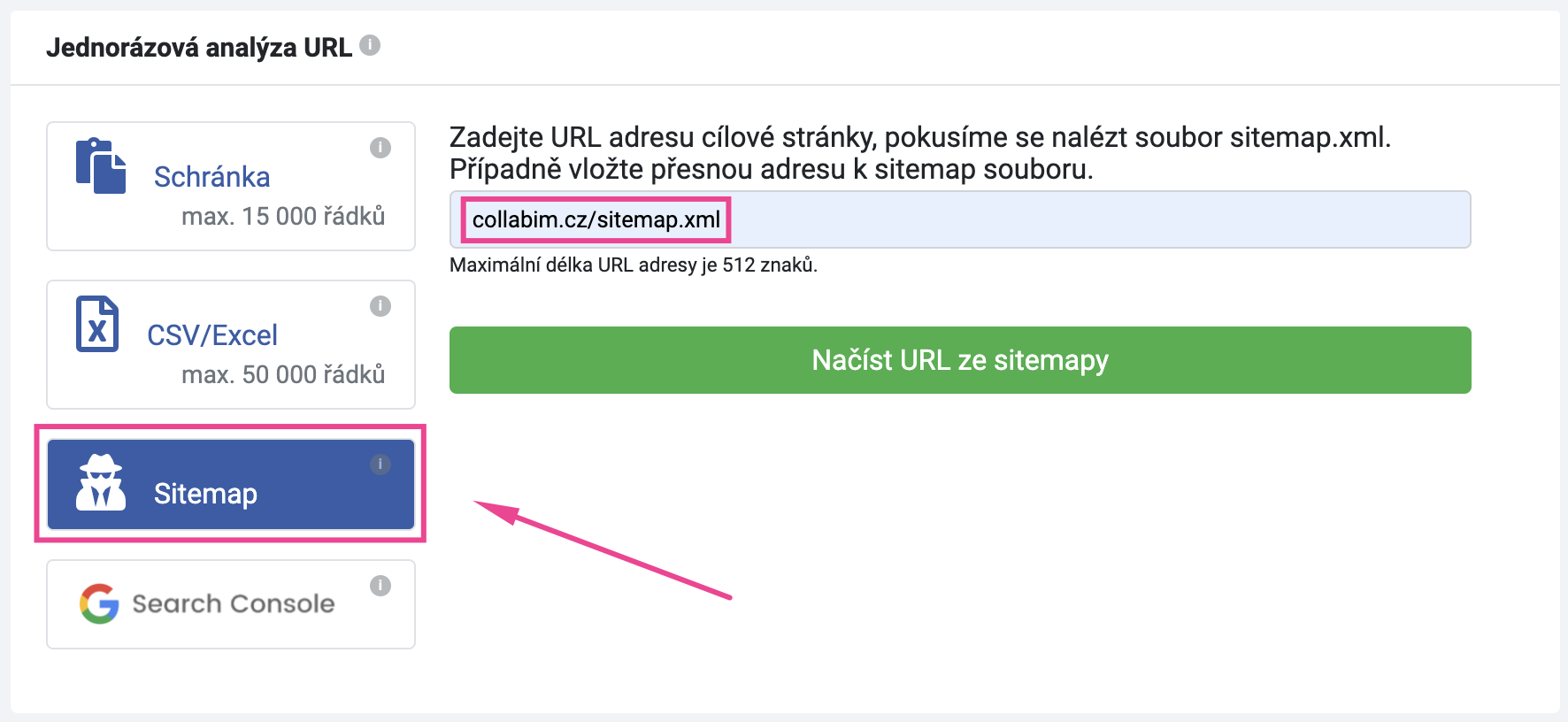The height and width of the screenshot is (722, 1568).
Task: Open info icon next to page title
Action: click(x=370, y=45)
